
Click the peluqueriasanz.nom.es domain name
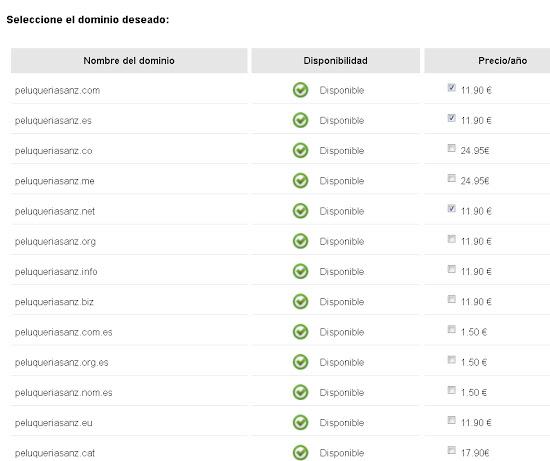(x=63, y=393)
